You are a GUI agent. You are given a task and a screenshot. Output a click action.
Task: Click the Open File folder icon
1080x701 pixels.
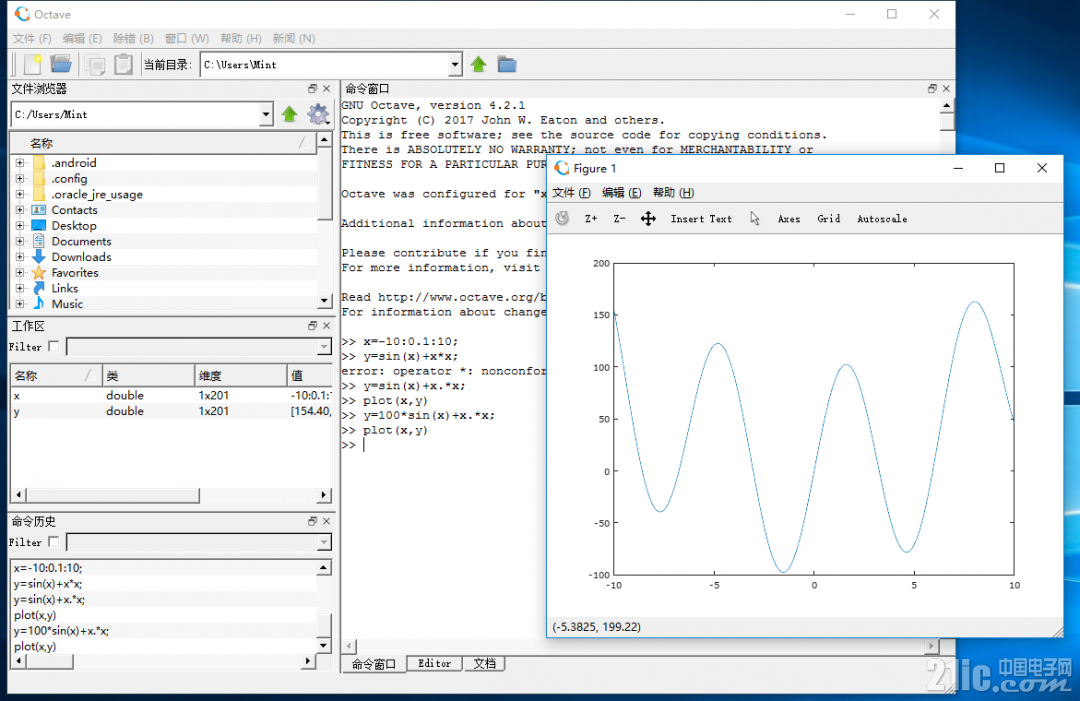61,64
